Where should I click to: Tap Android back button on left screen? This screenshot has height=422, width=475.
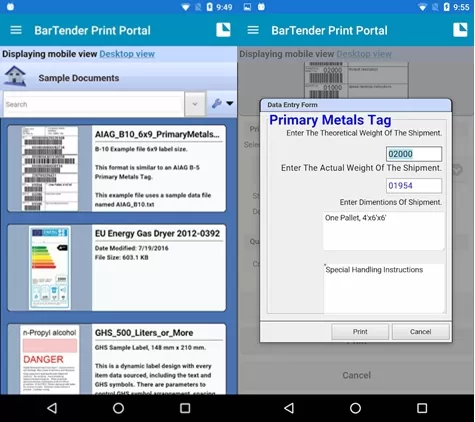tap(52, 408)
